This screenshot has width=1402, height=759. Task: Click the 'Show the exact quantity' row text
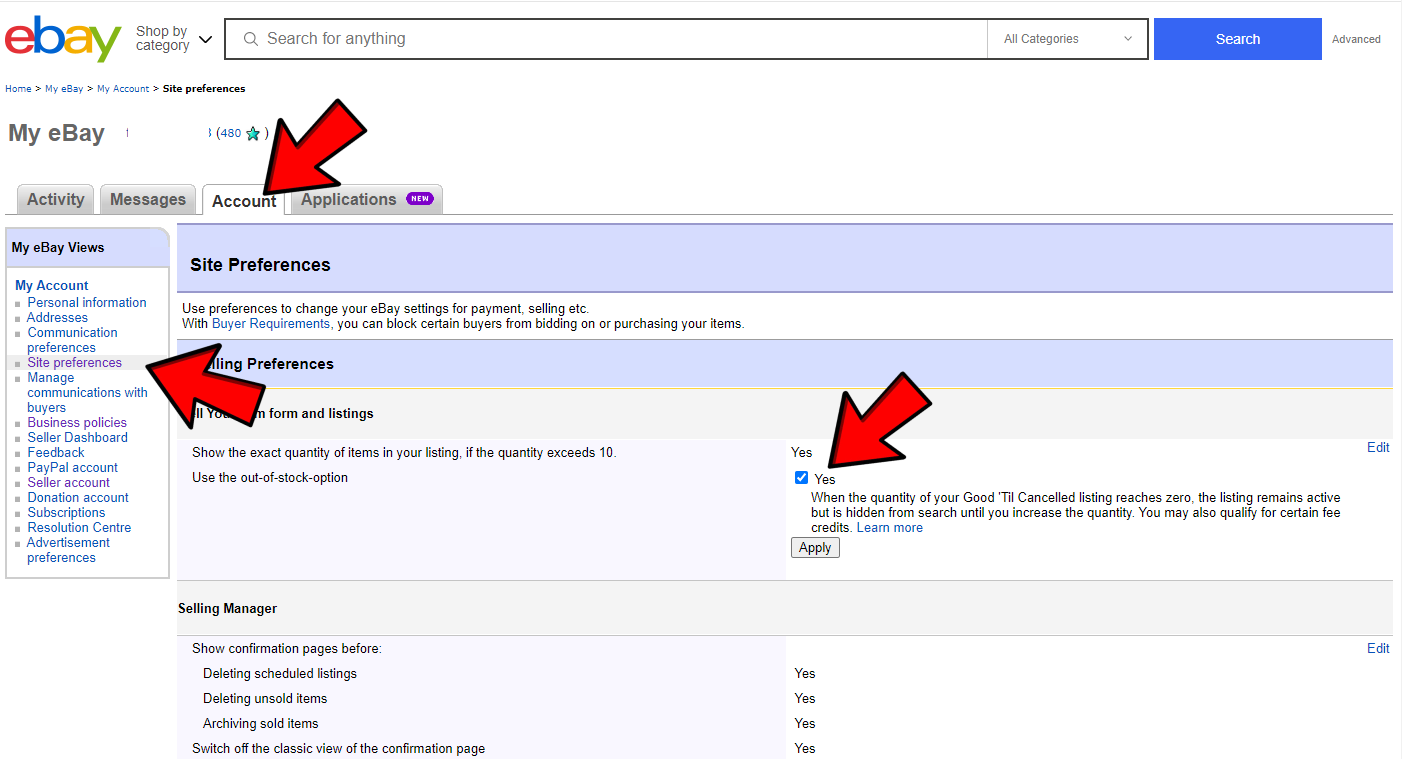404,452
